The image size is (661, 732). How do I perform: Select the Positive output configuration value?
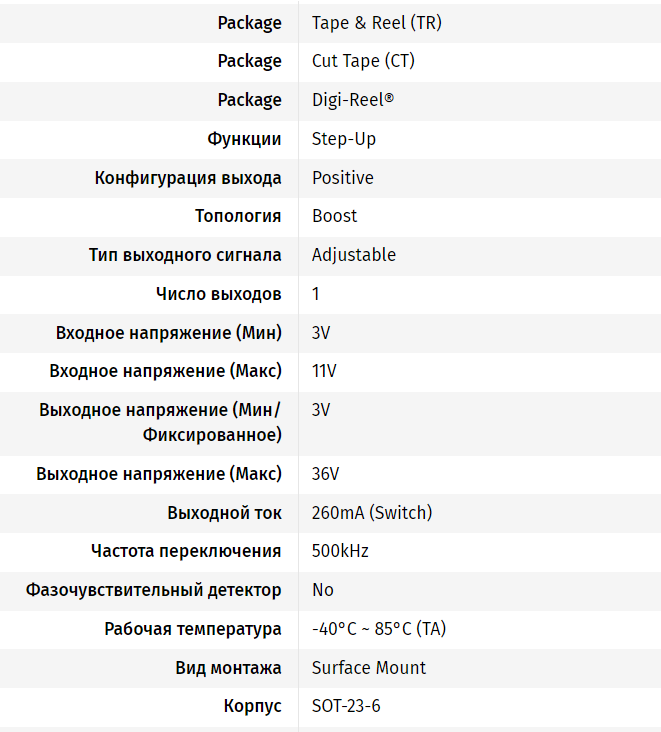pyautogui.click(x=343, y=178)
